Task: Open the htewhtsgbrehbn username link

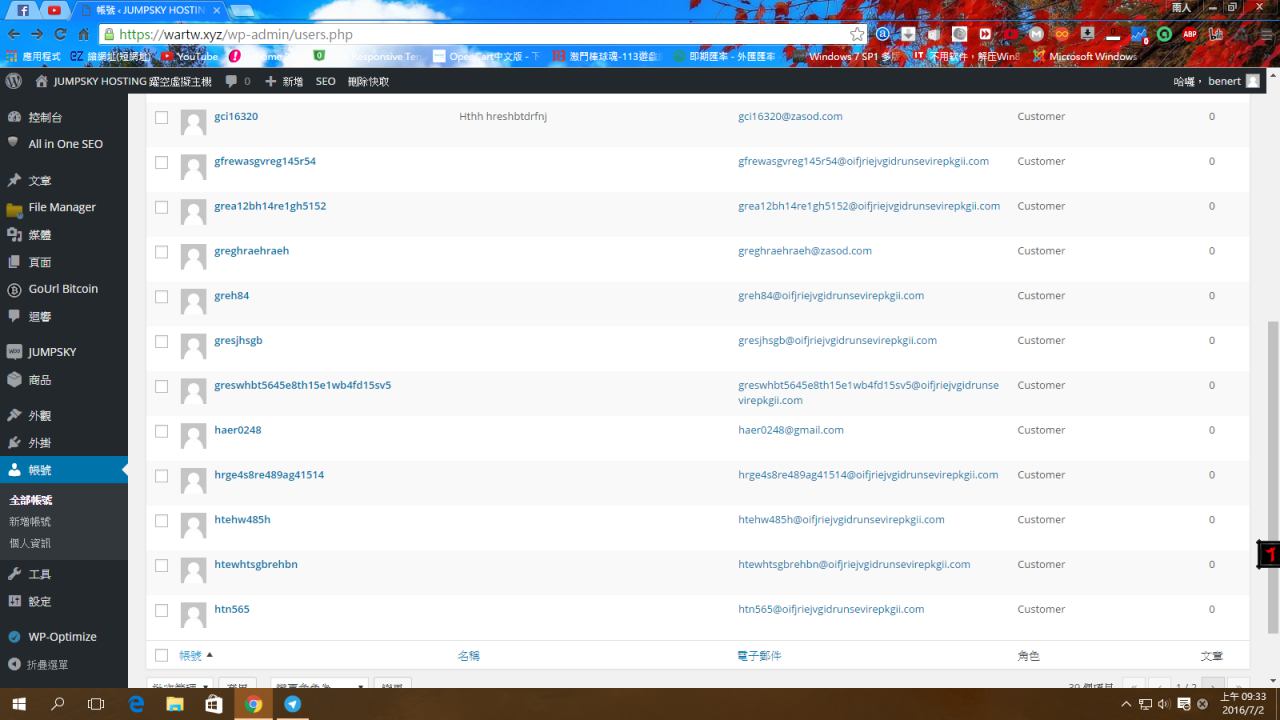Action: pyautogui.click(x=255, y=564)
